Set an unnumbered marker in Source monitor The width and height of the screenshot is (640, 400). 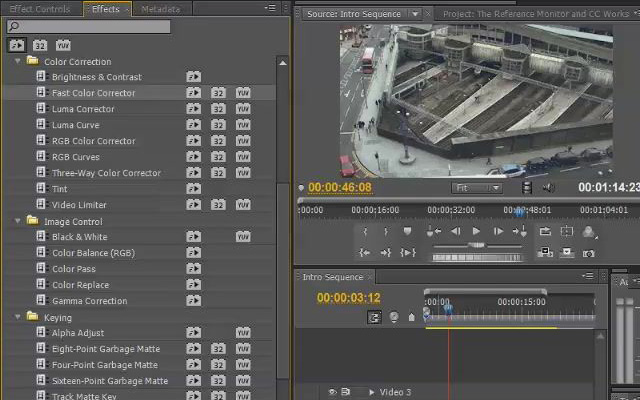pos(407,231)
